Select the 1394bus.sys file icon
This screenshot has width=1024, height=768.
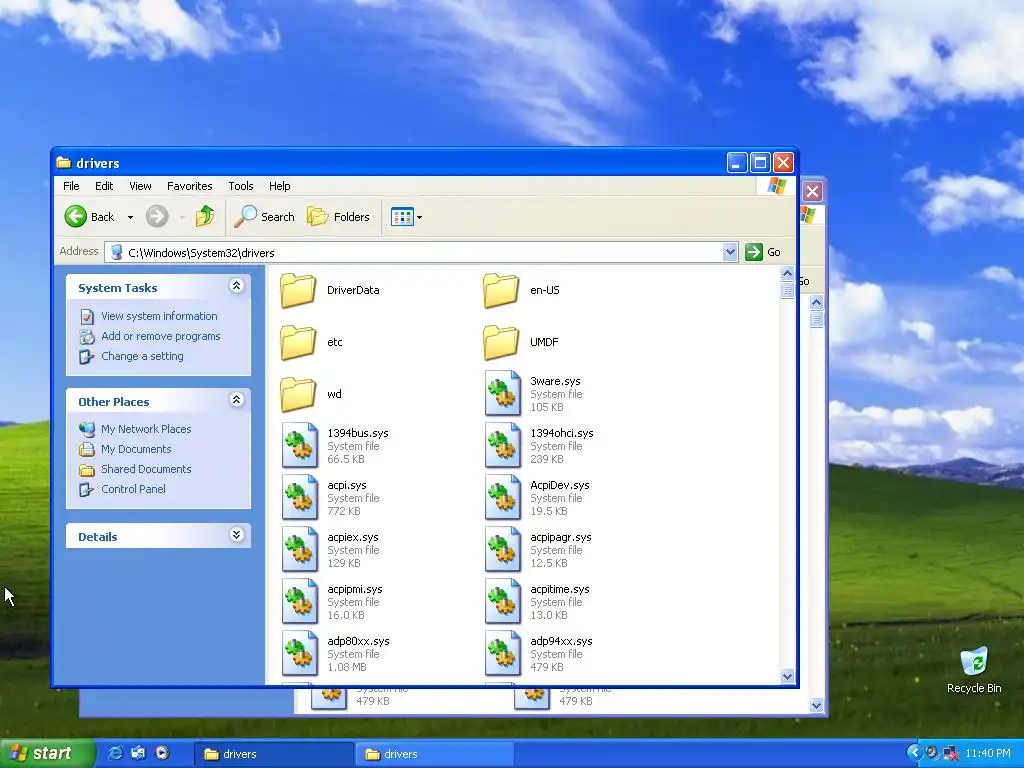[x=299, y=445]
